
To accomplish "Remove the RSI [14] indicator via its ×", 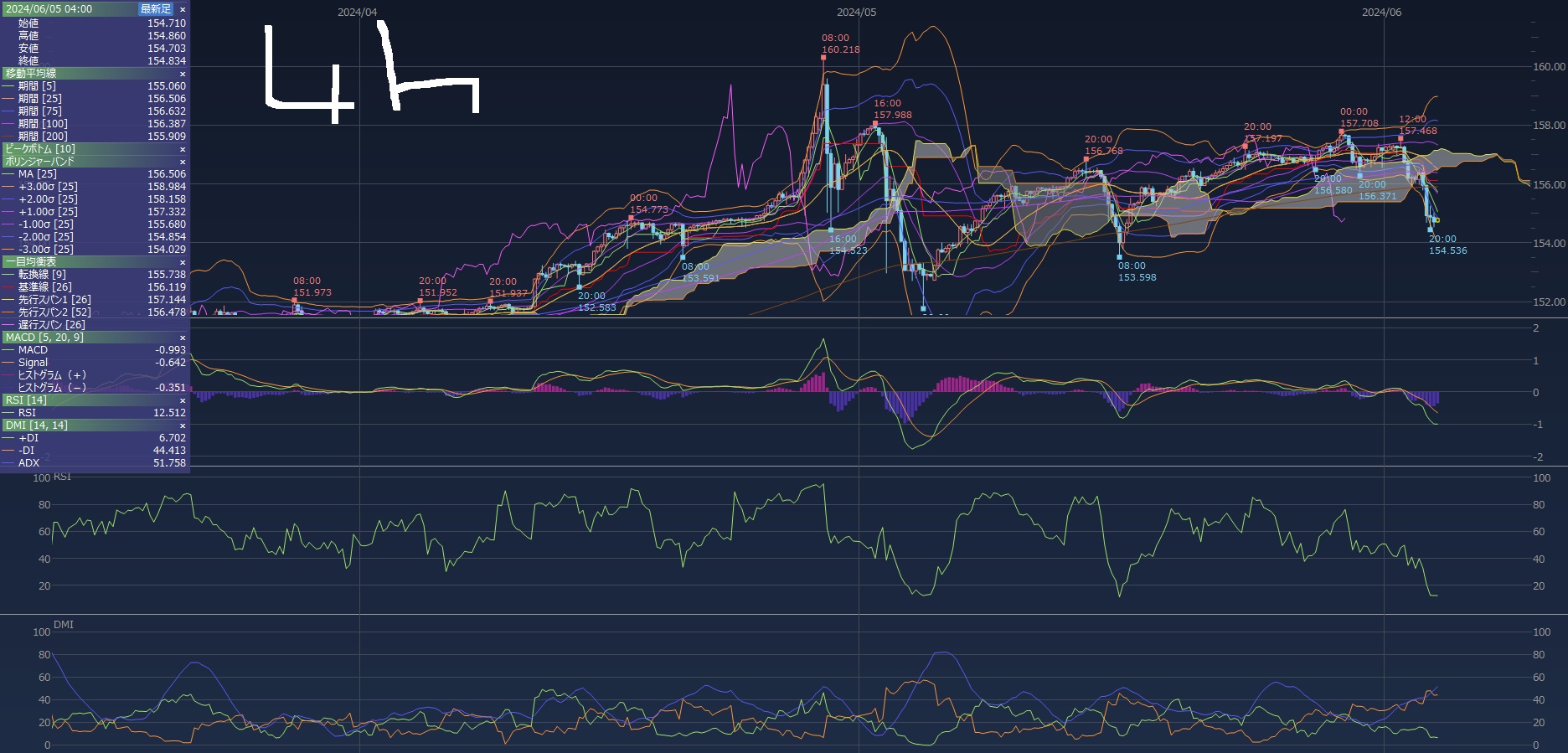I will pos(183,400).
